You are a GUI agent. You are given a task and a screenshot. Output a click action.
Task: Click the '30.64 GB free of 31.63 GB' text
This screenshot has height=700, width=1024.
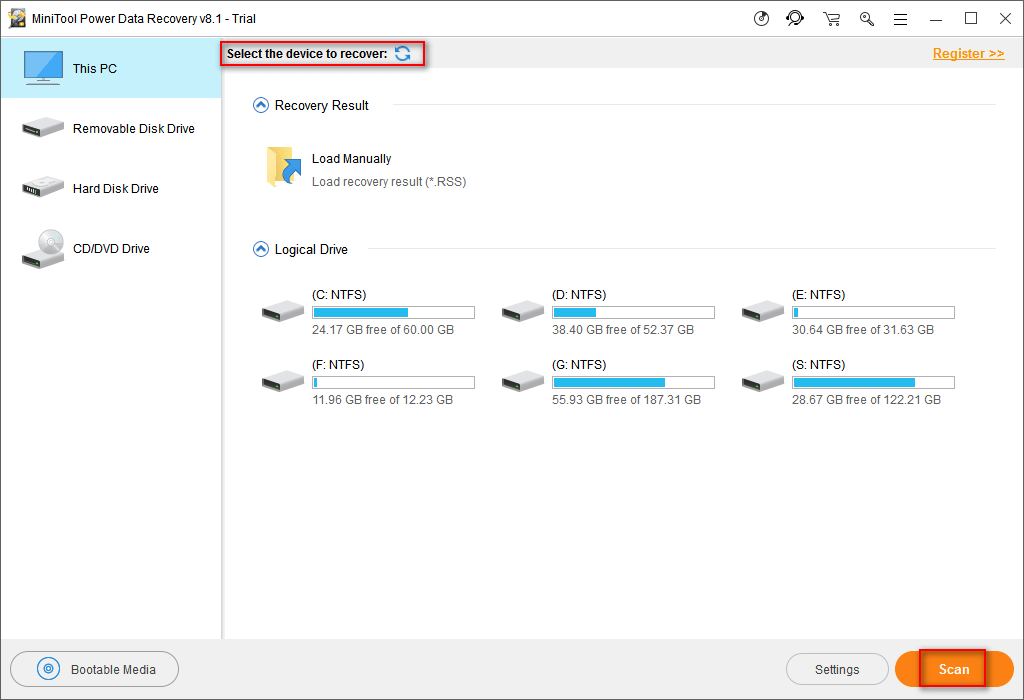pos(863,330)
